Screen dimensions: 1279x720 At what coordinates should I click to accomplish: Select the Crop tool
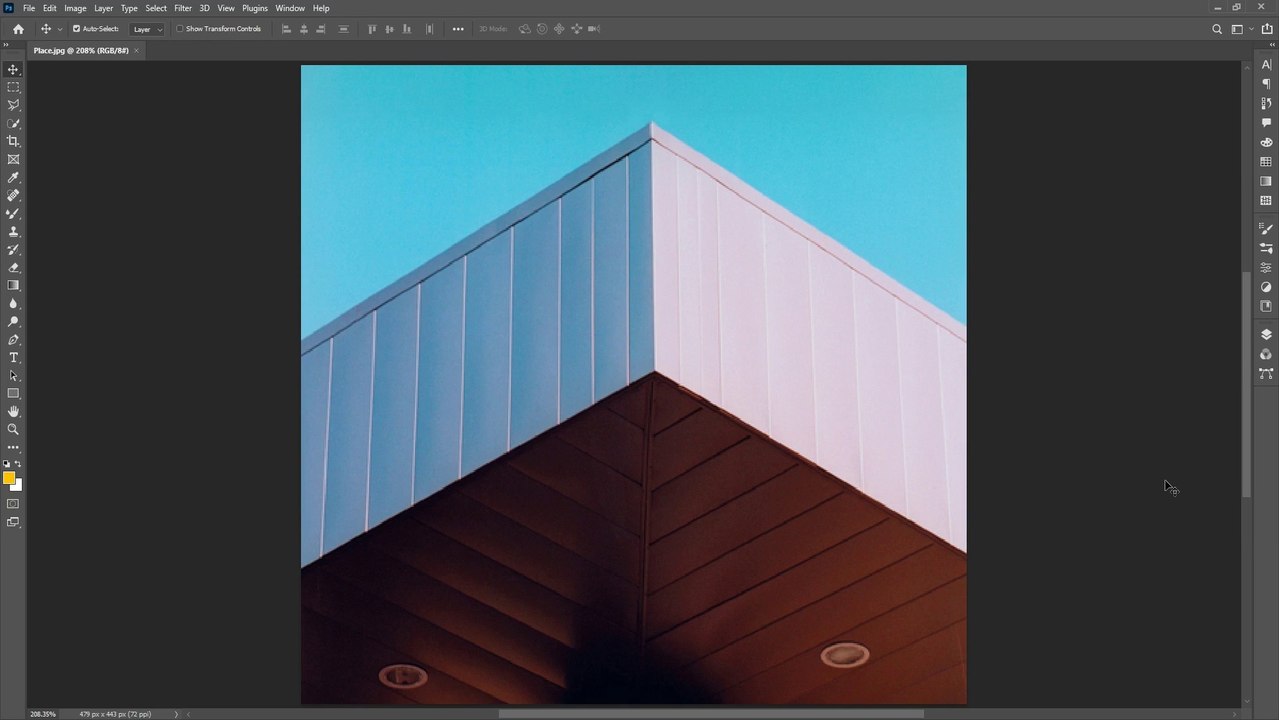pyautogui.click(x=13, y=141)
